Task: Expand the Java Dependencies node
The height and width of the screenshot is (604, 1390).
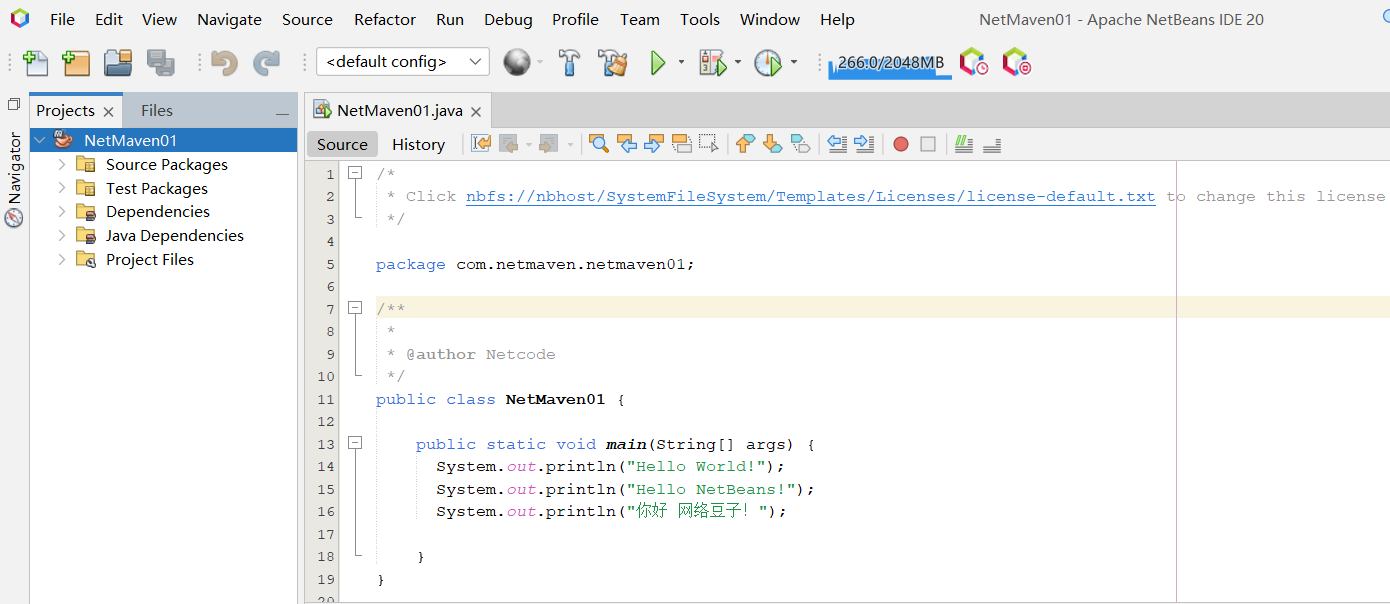Action: pos(62,235)
